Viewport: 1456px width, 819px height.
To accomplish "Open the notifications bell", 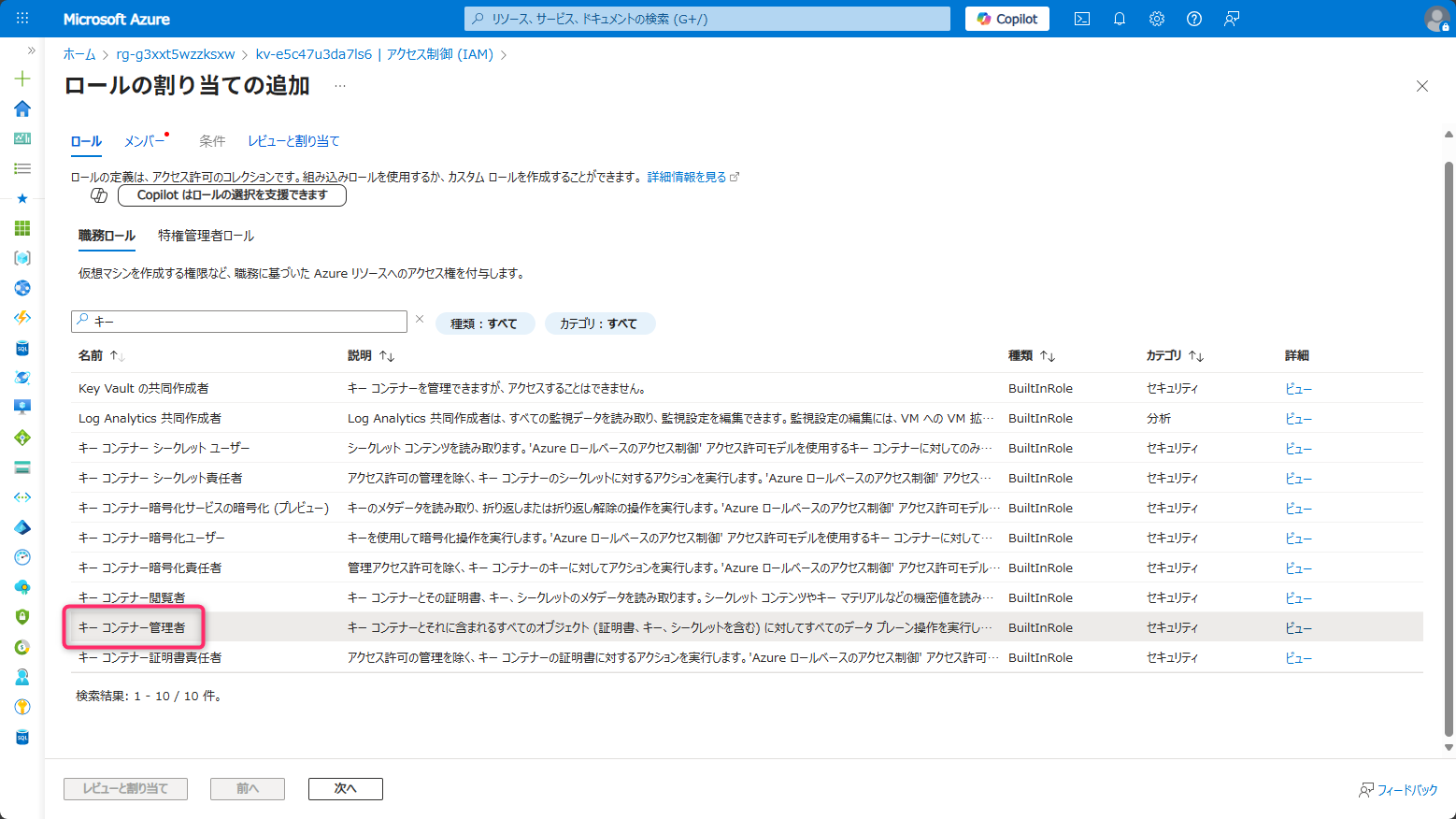I will (x=1120, y=19).
